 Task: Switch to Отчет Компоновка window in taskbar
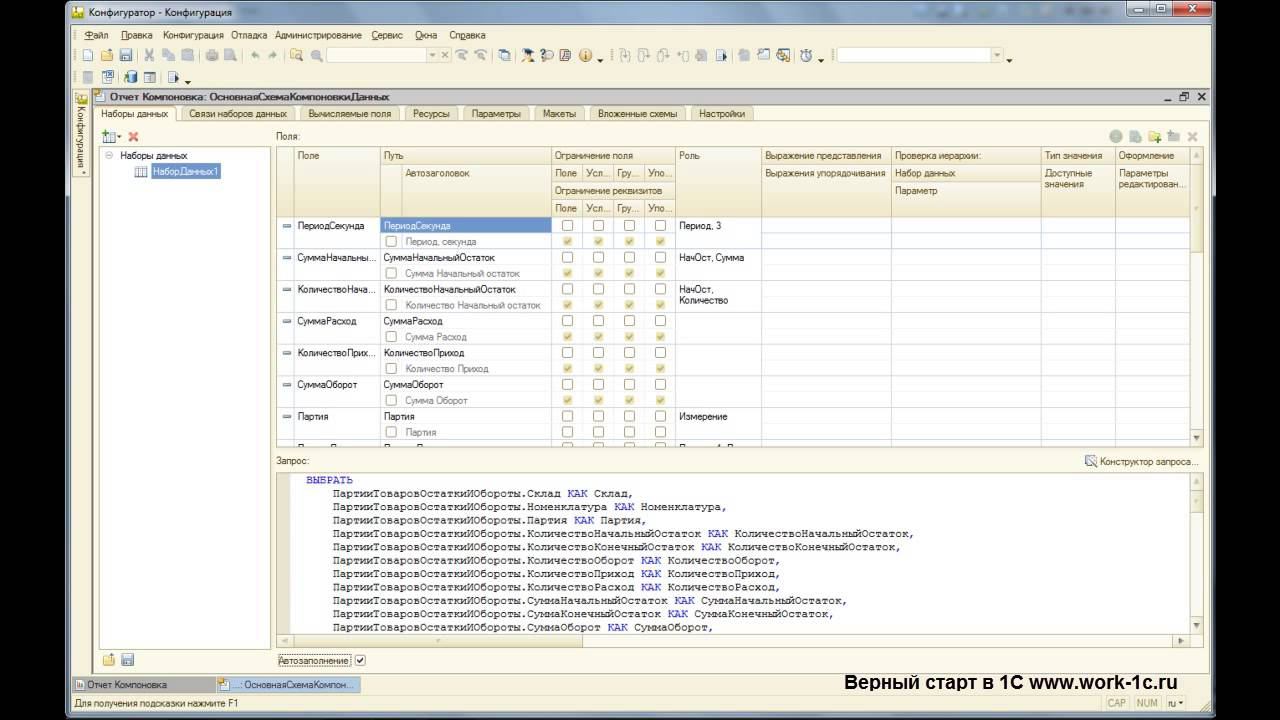(x=127, y=685)
